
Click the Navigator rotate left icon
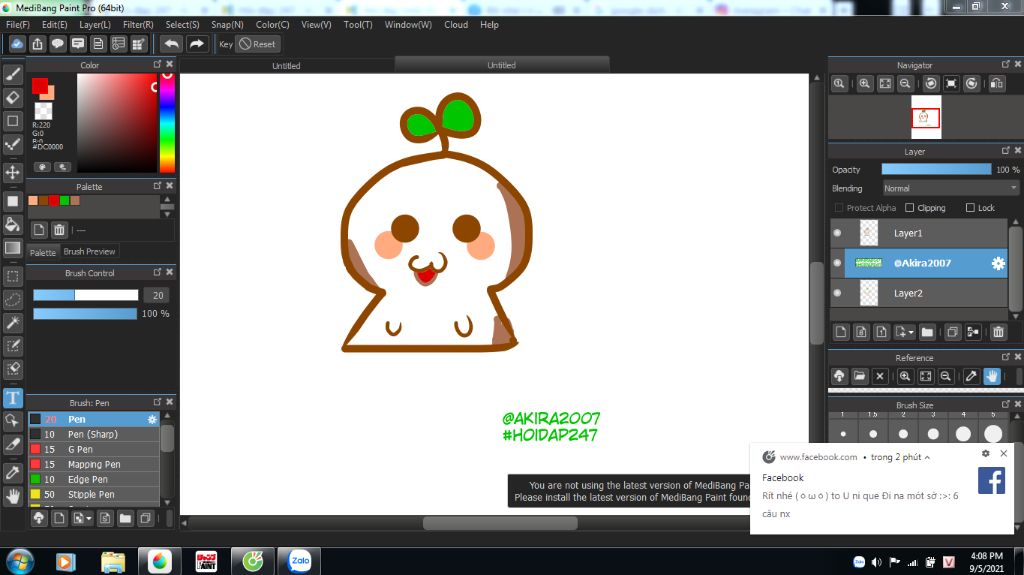tap(931, 84)
